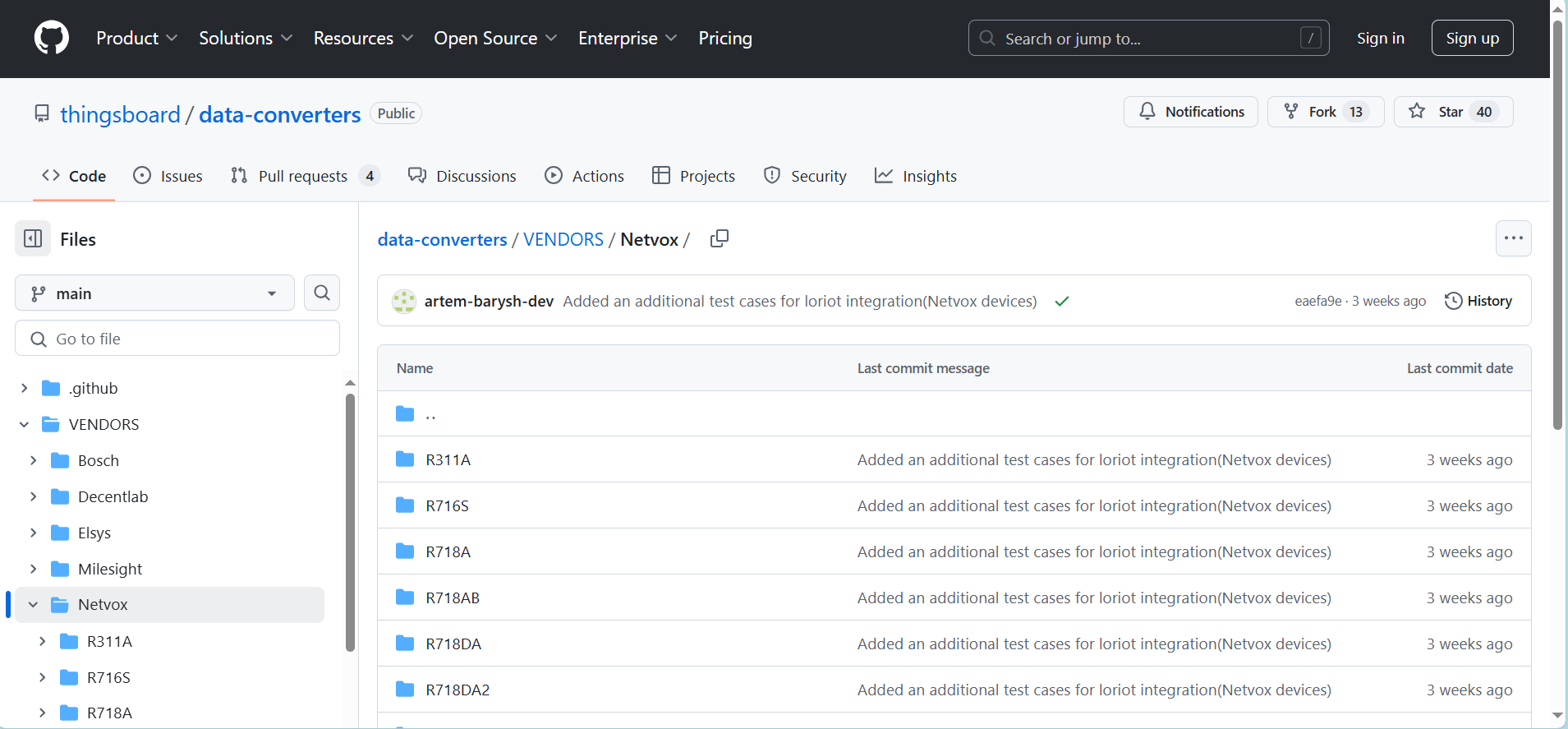Expand R716S subfolder in sidebar tree

43,677
